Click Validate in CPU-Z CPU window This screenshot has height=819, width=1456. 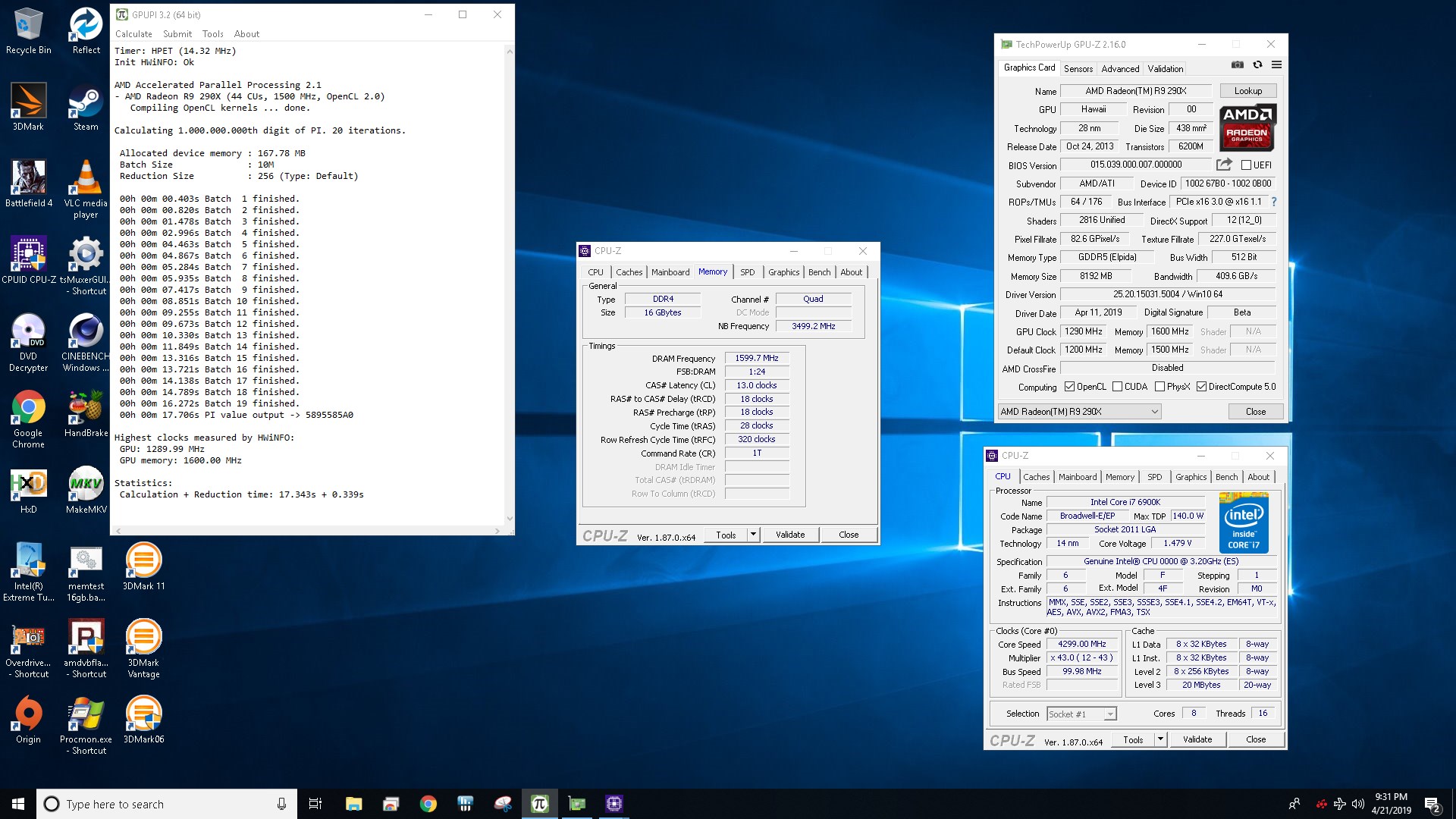point(1197,739)
